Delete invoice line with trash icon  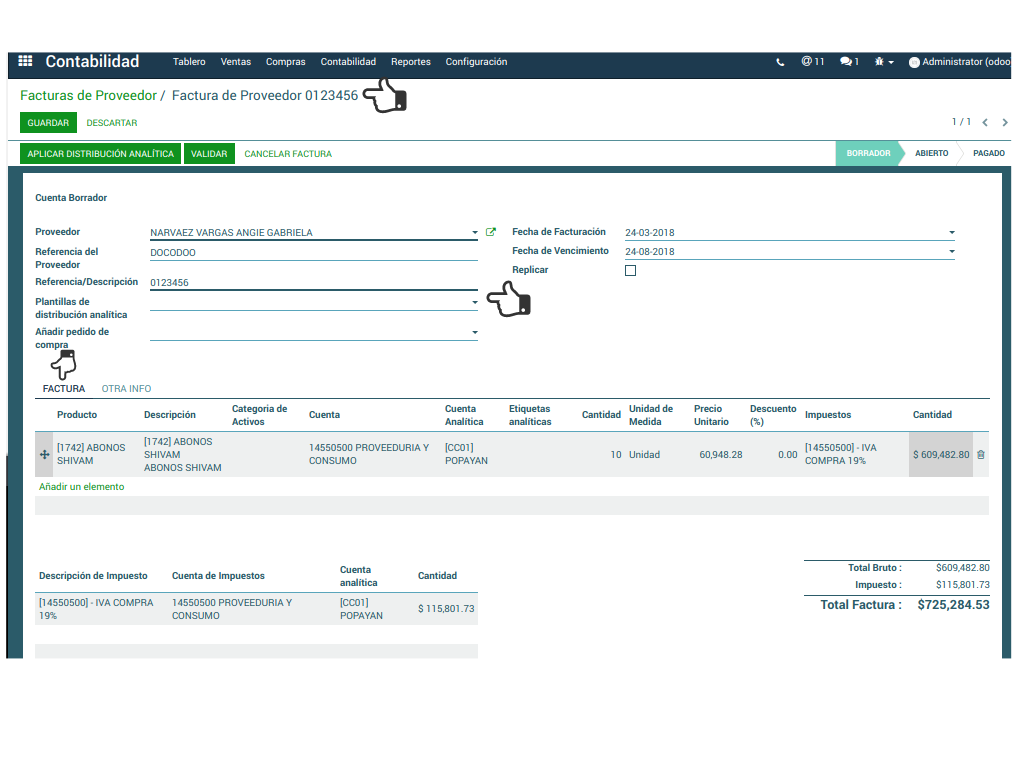[980, 454]
